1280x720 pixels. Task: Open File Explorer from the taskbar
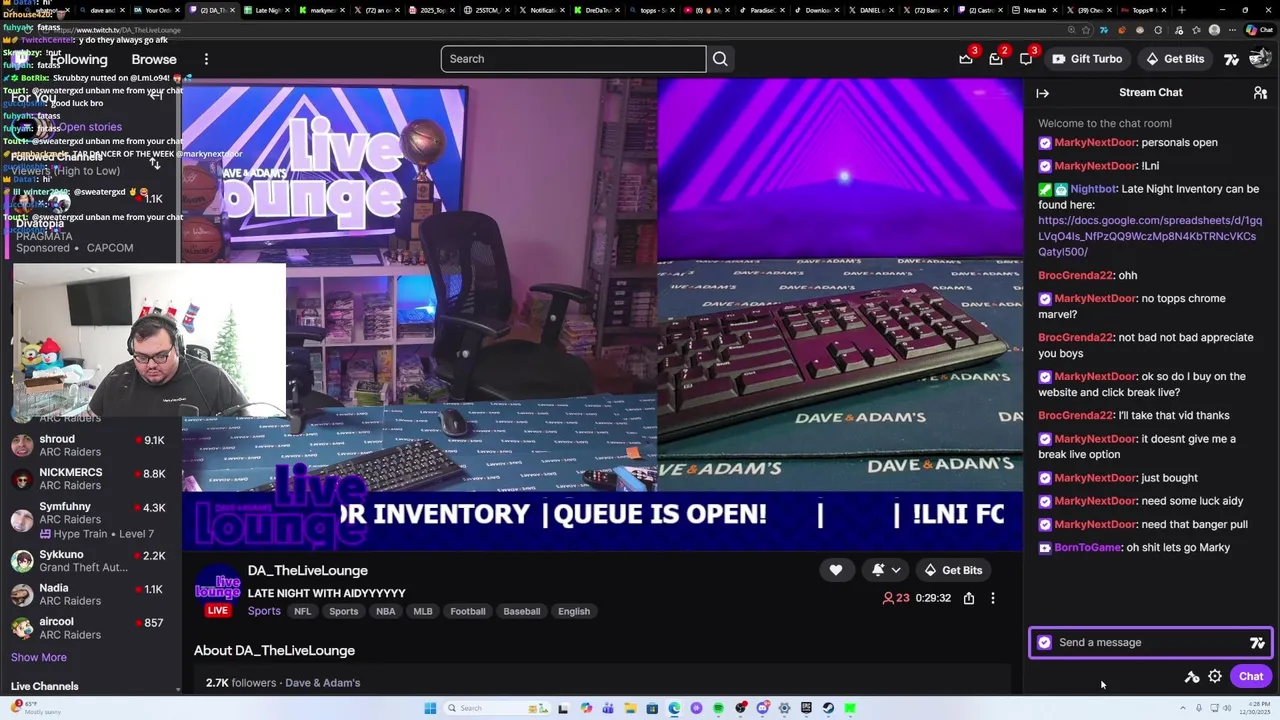point(630,708)
